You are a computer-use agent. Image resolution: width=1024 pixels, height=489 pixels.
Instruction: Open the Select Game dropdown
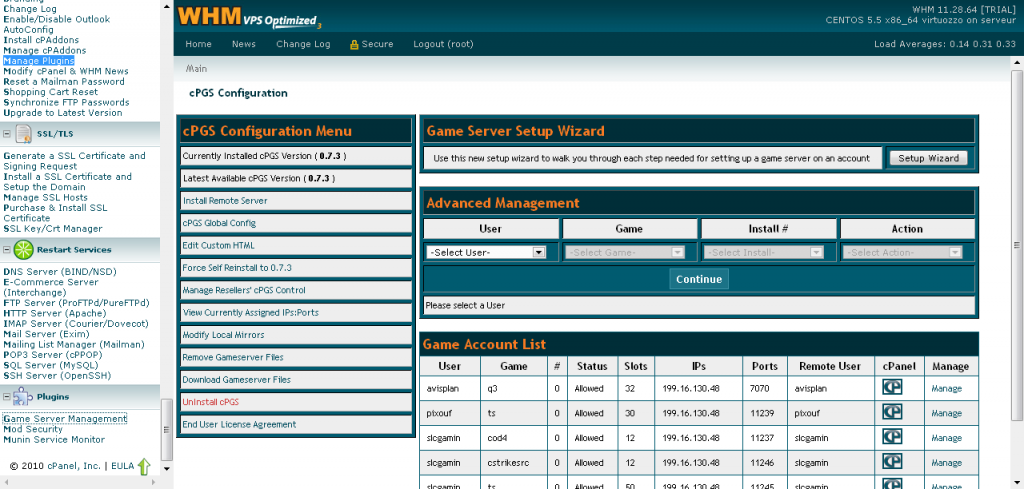[x=624, y=252]
